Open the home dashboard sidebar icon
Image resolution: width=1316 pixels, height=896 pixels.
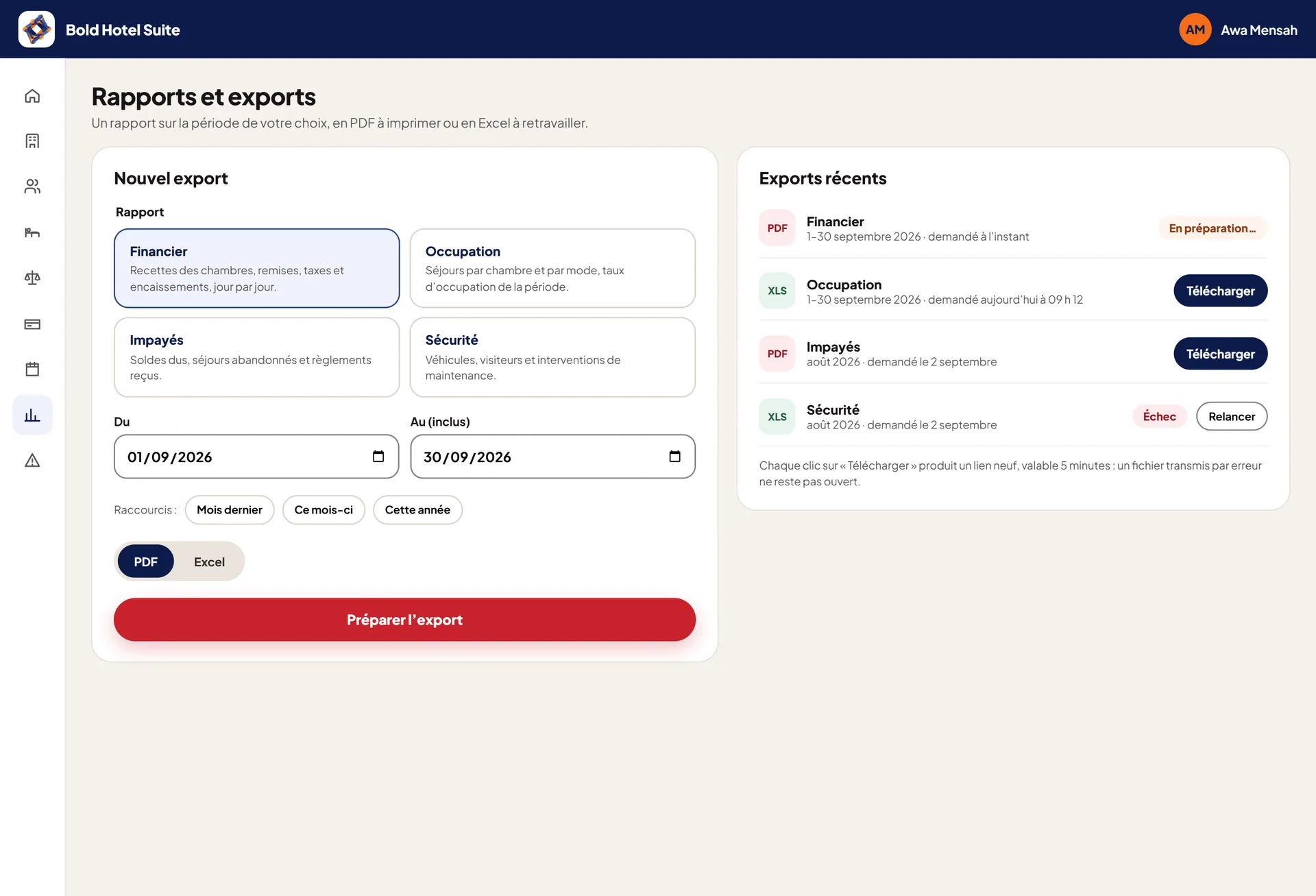tap(32, 96)
